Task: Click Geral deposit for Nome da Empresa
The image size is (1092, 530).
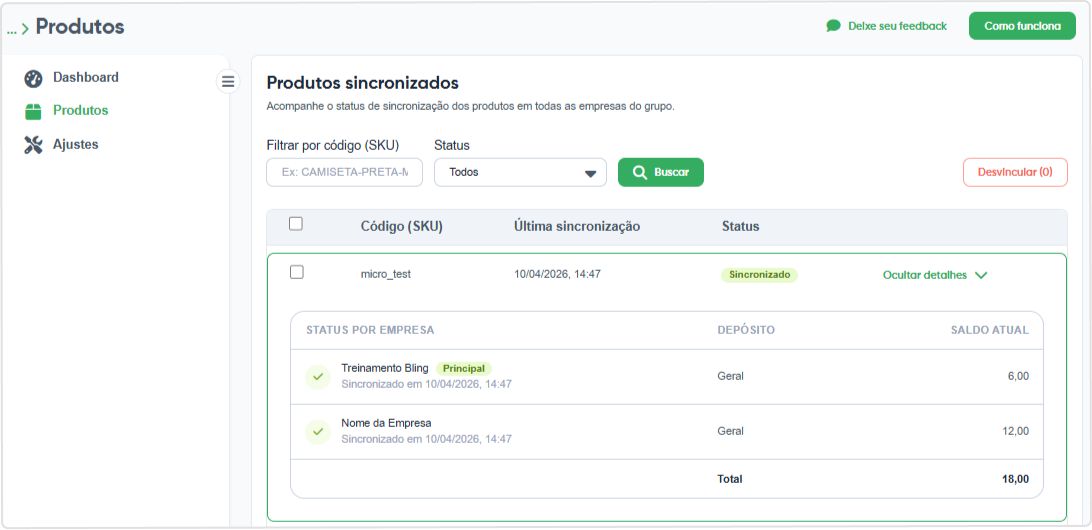Action: point(731,431)
